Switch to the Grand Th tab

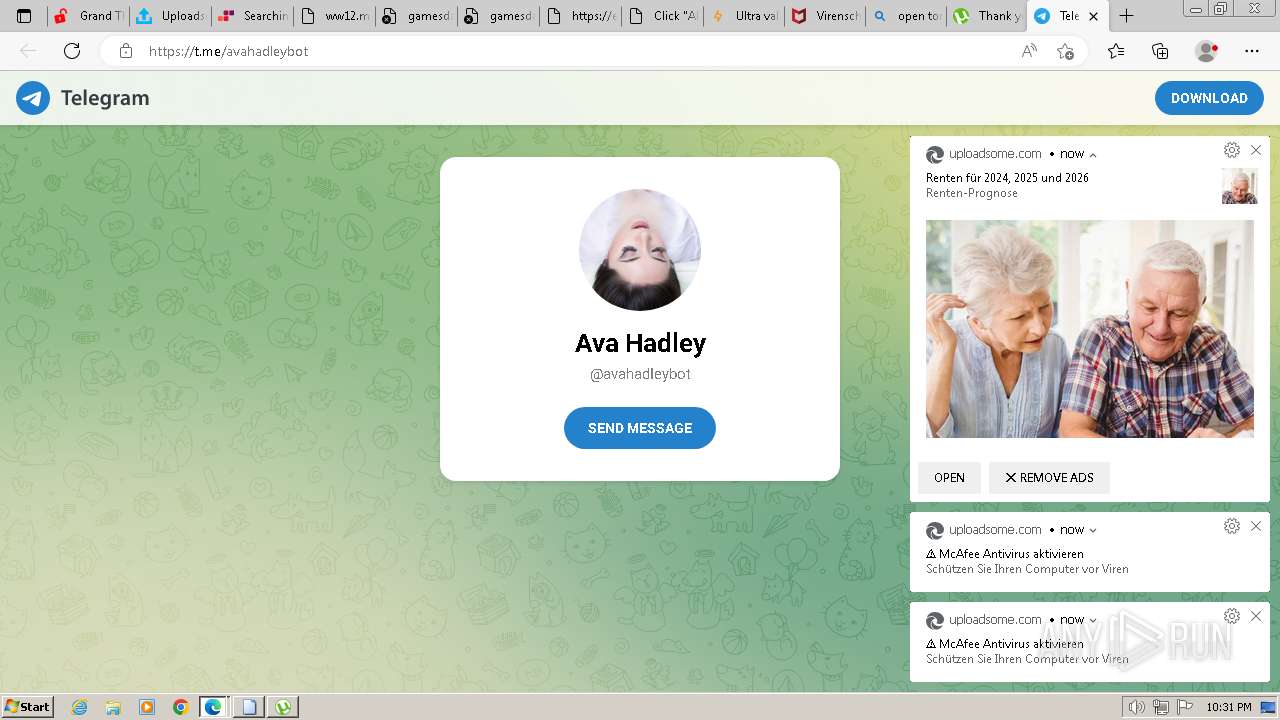coord(88,16)
